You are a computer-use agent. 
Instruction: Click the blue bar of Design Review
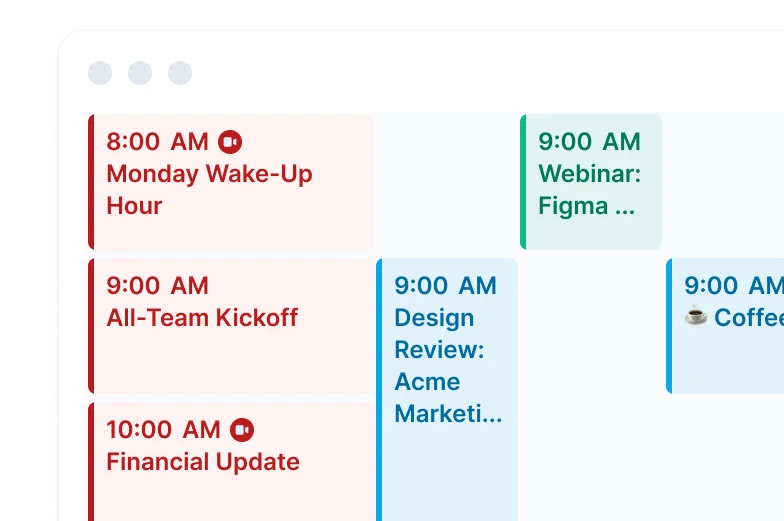pos(379,390)
